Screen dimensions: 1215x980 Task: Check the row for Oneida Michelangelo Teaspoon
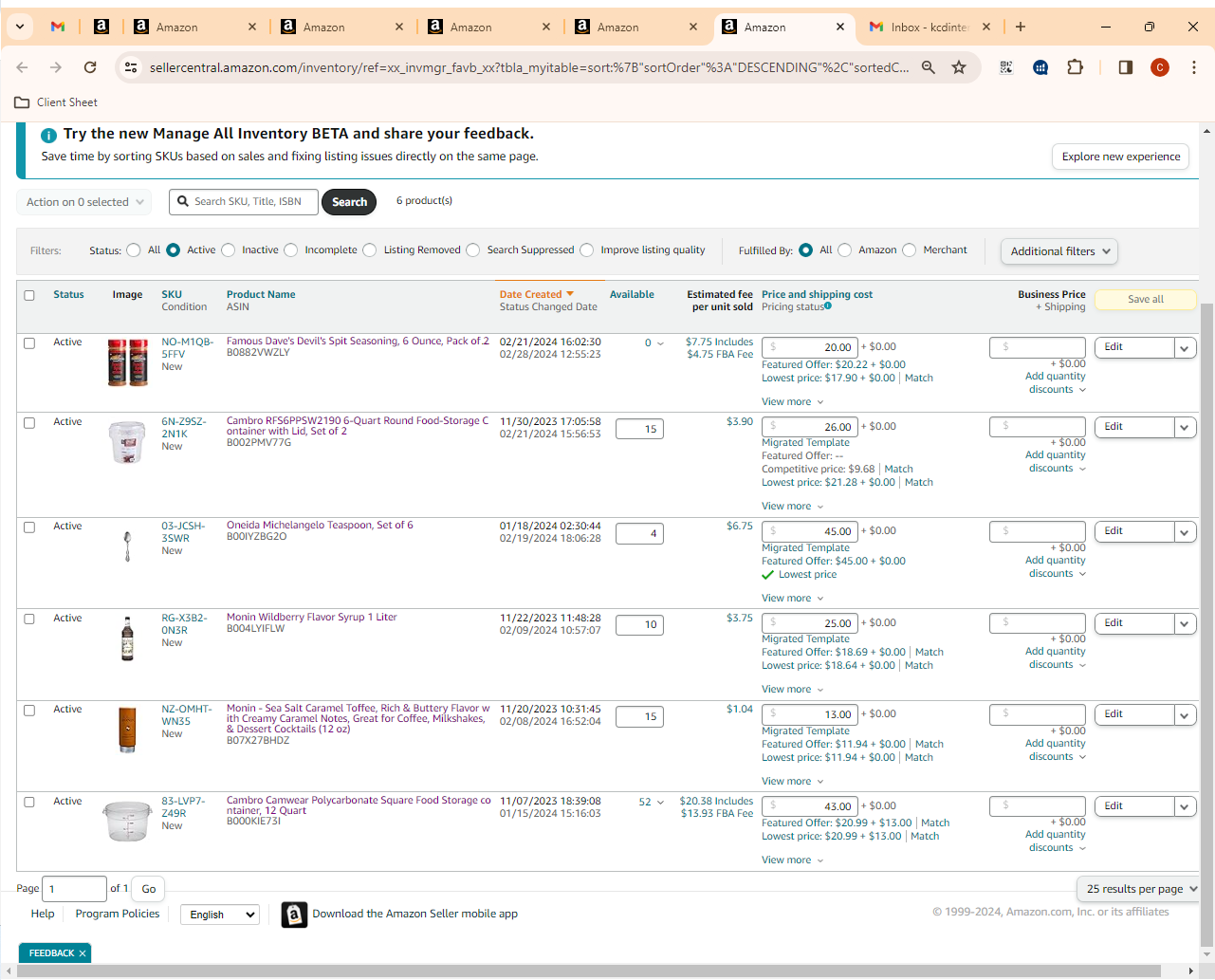29,527
